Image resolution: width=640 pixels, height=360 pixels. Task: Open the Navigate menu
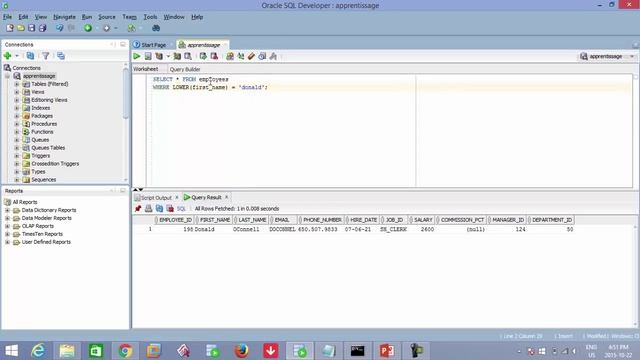64,17
